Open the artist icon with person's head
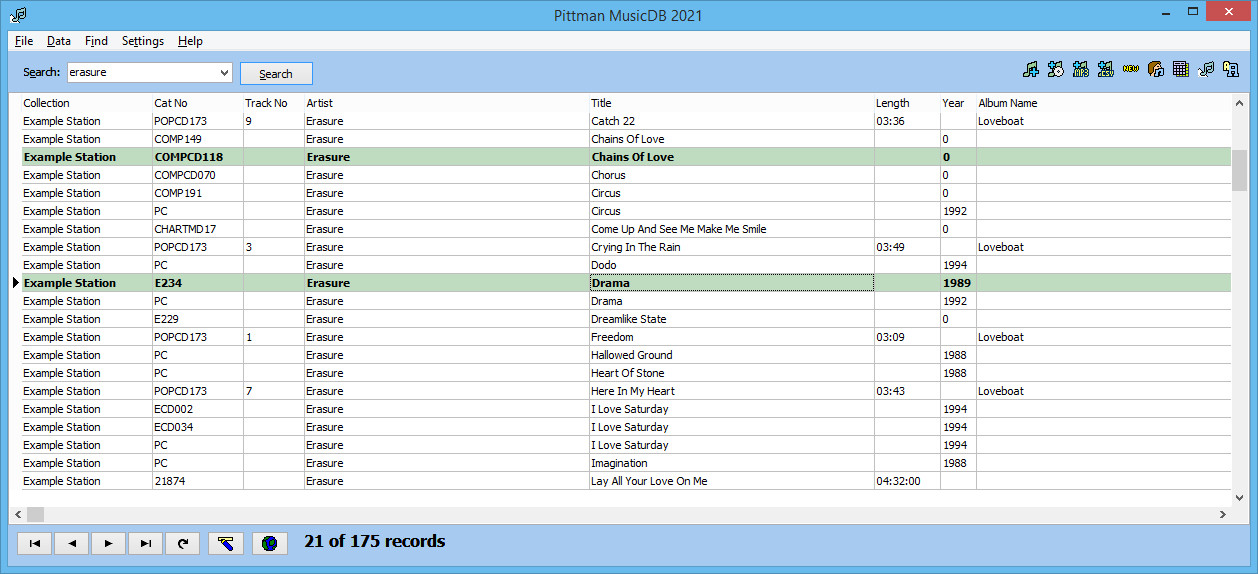 (1156, 69)
